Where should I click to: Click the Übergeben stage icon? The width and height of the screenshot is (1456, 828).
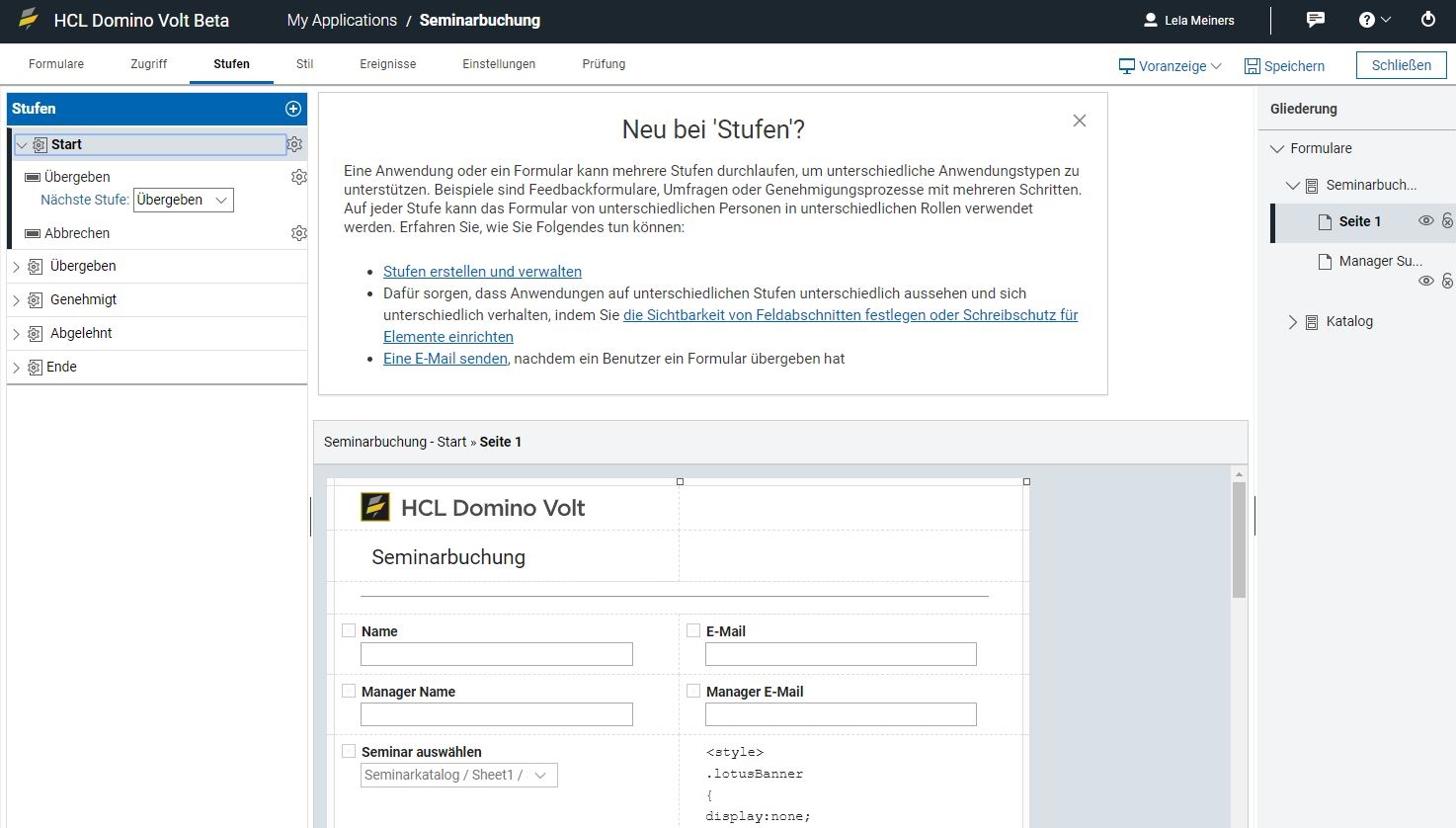click(x=36, y=266)
